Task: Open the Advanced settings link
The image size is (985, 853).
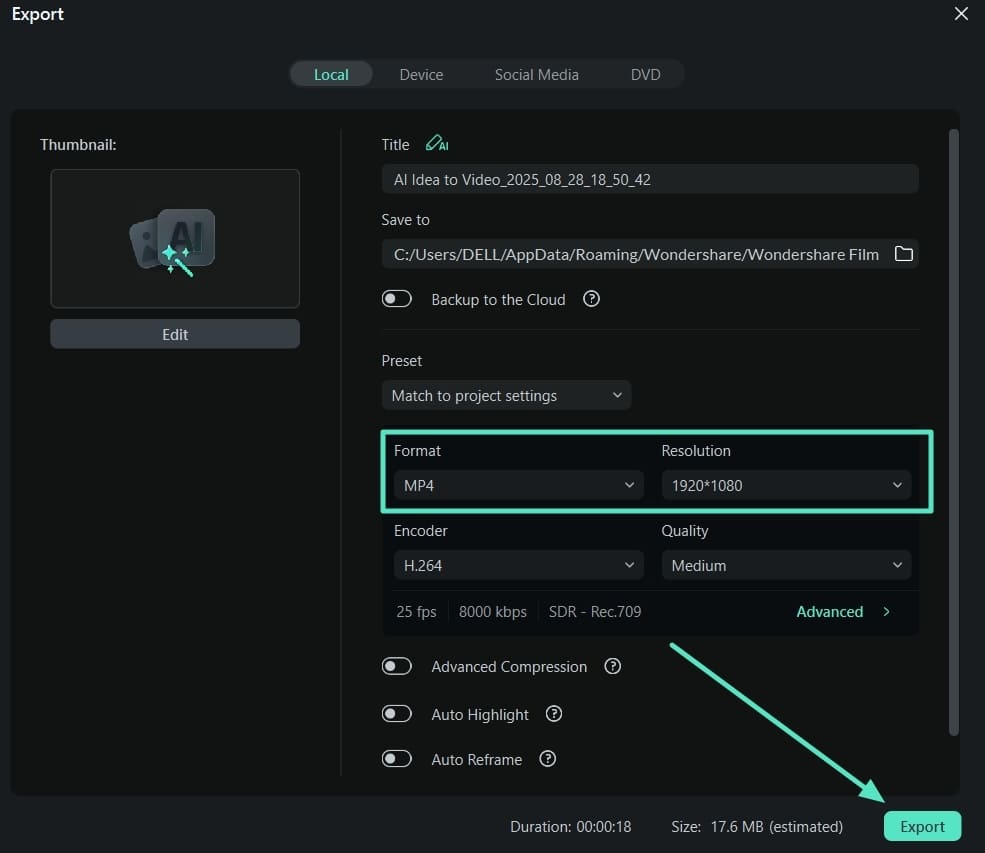Action: click(x=829, y=612)
